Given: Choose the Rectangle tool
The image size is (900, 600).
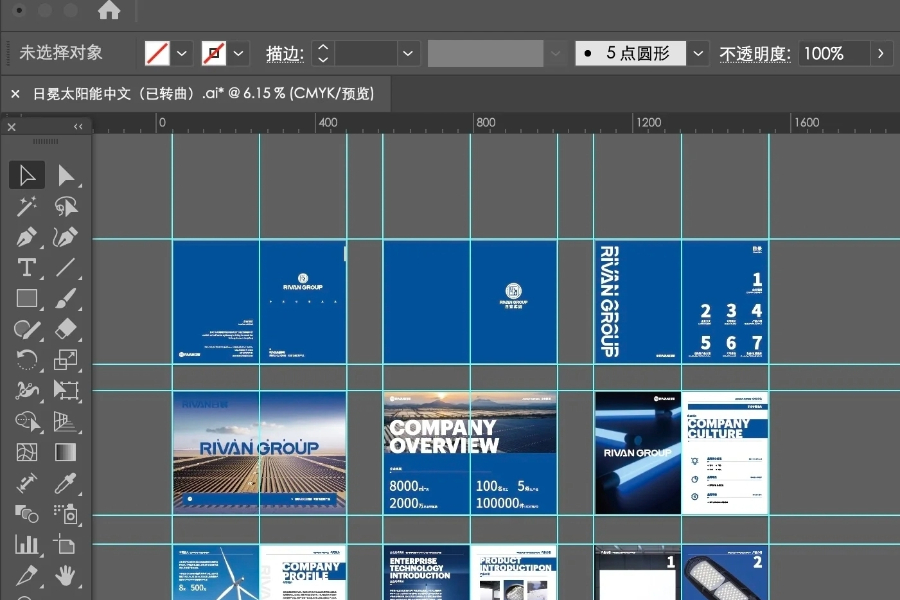Looking at the screenshot, I should click(x=27, y=299).
